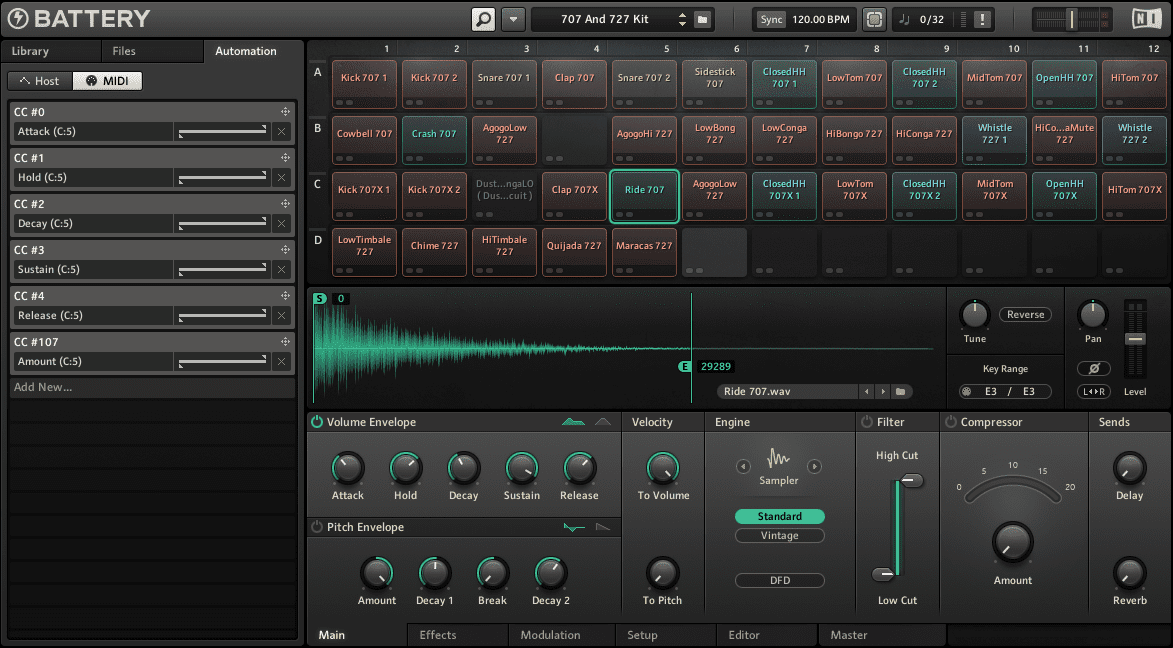Click the L/R channel swap icon
Image resolution: width=1173 pixels, height=648 pixels.
[1094, 392]
